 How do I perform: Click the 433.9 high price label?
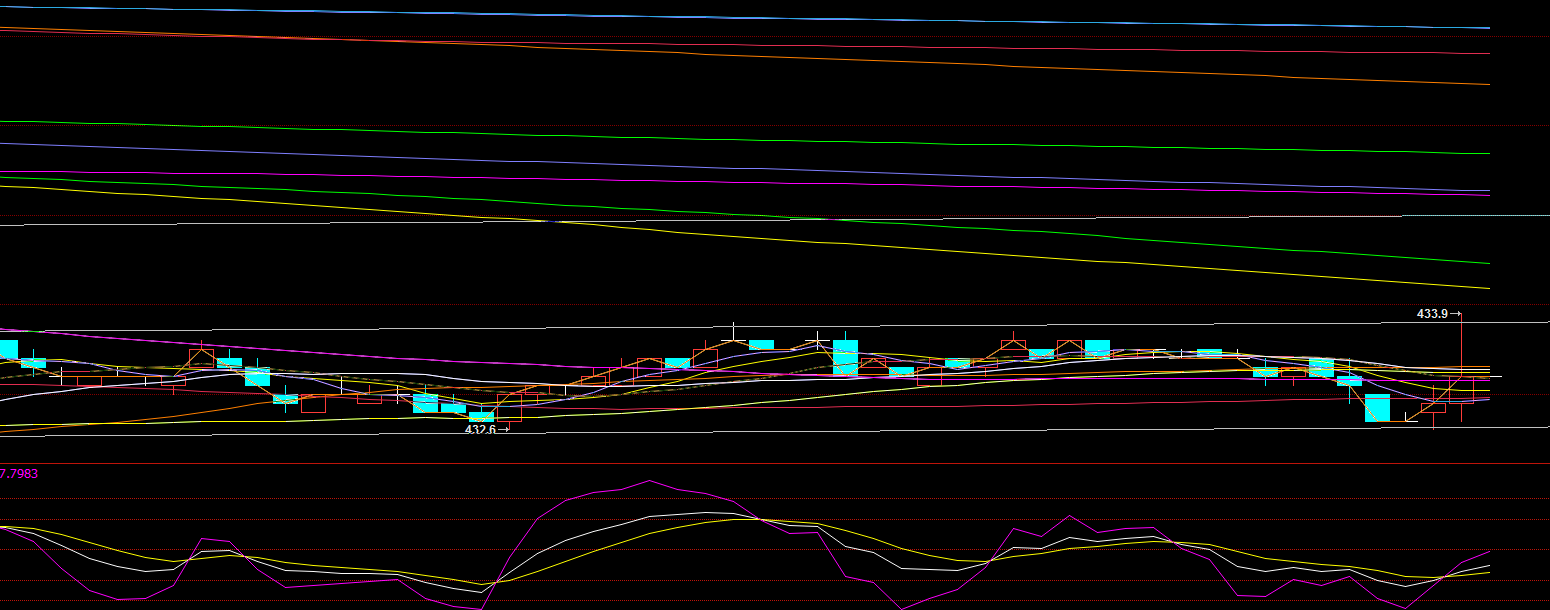click(x=1432, y=314)
